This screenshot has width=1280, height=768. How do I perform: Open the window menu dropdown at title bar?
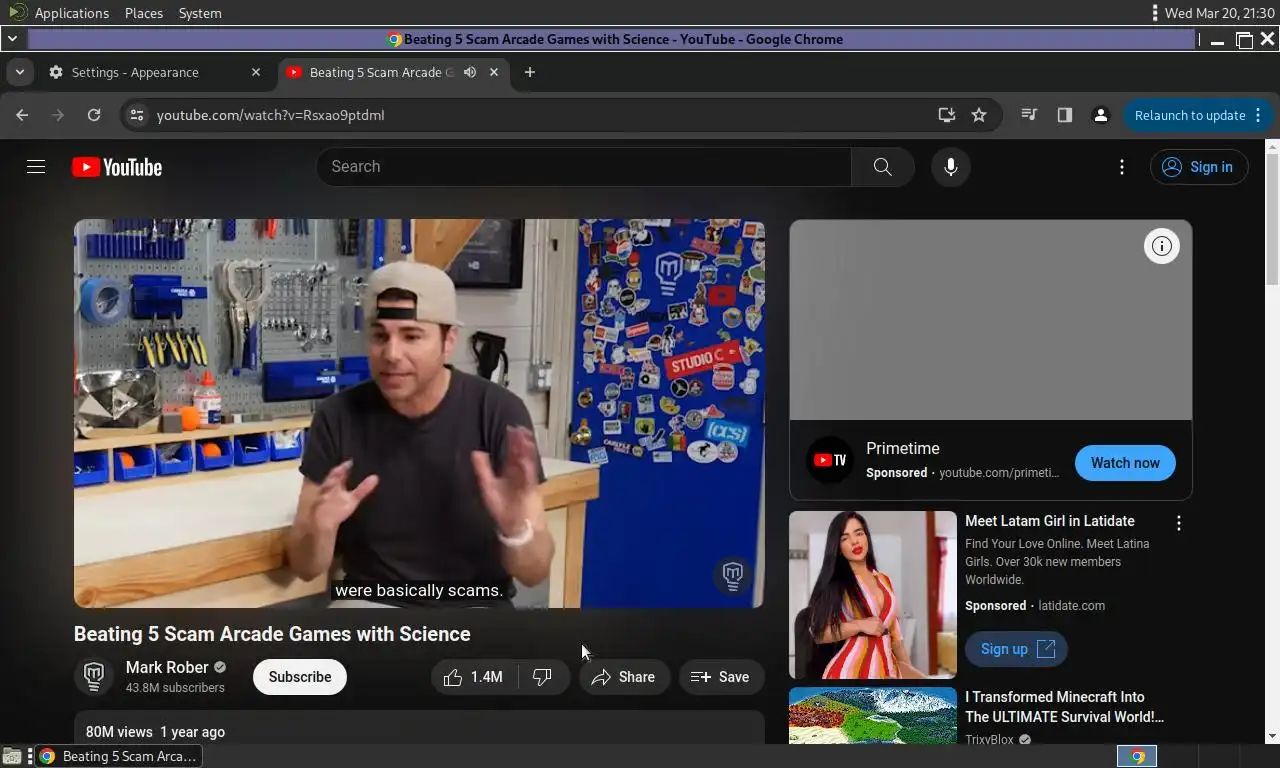coord(12,39)
